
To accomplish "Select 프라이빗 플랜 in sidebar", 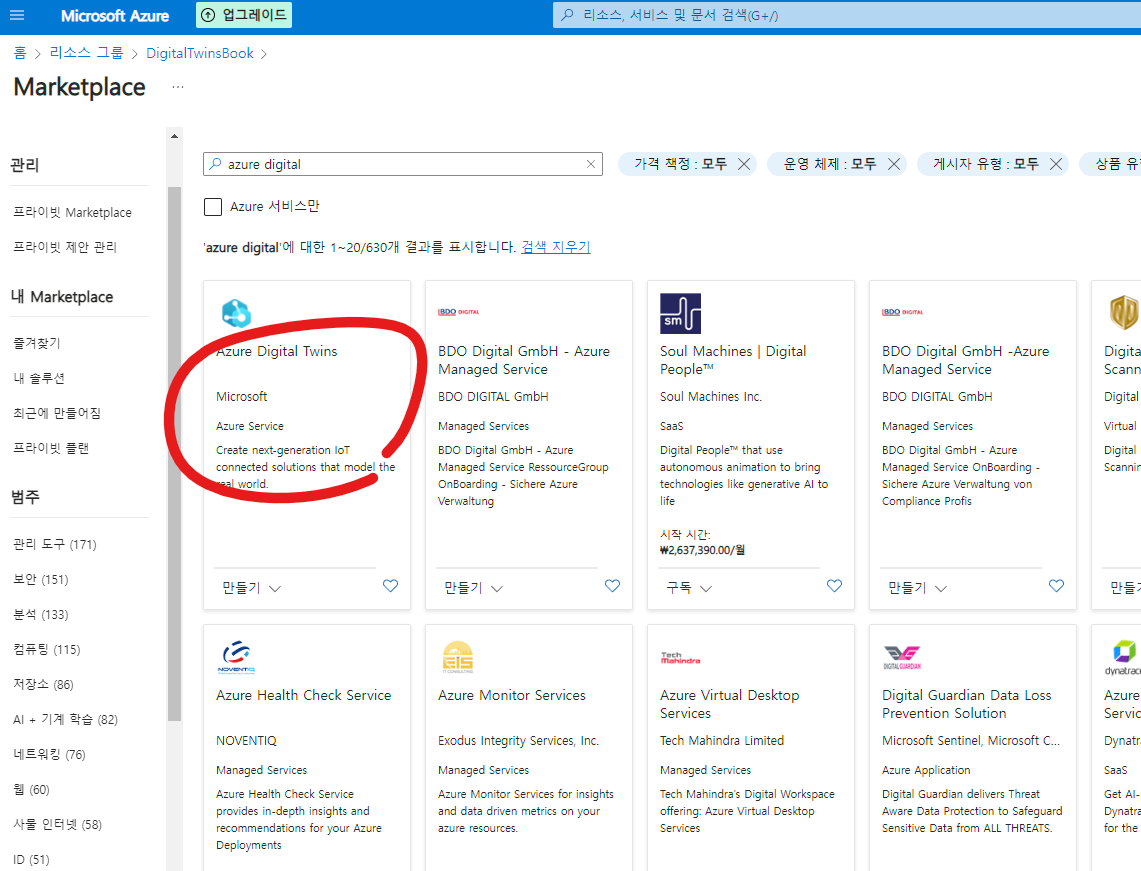I will tap(51, 448).
